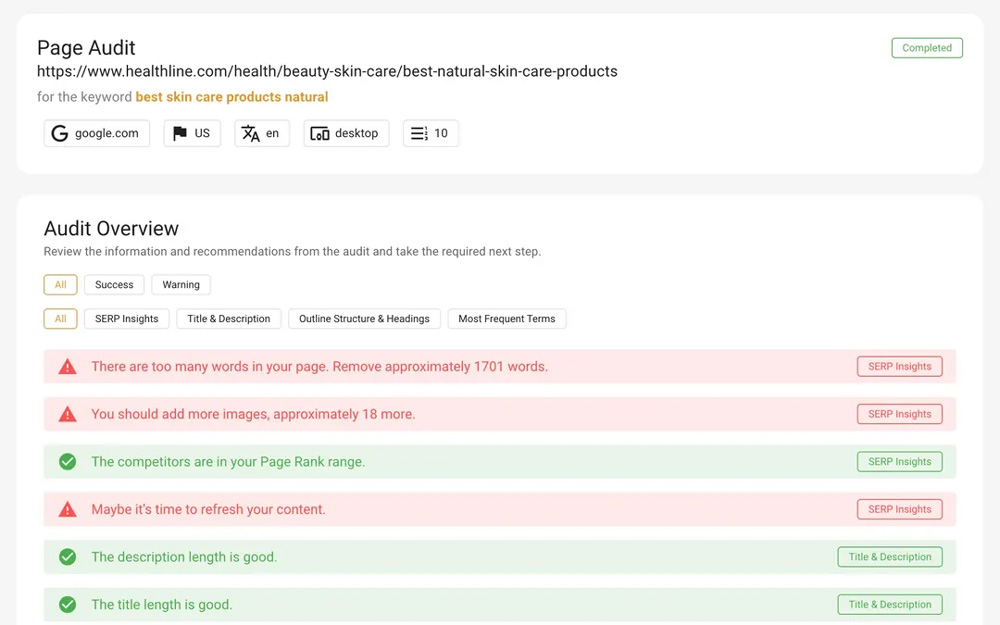Click Title & Description tag on description length row
Viewport: 1000px width, 625px height.
point(890,557)
